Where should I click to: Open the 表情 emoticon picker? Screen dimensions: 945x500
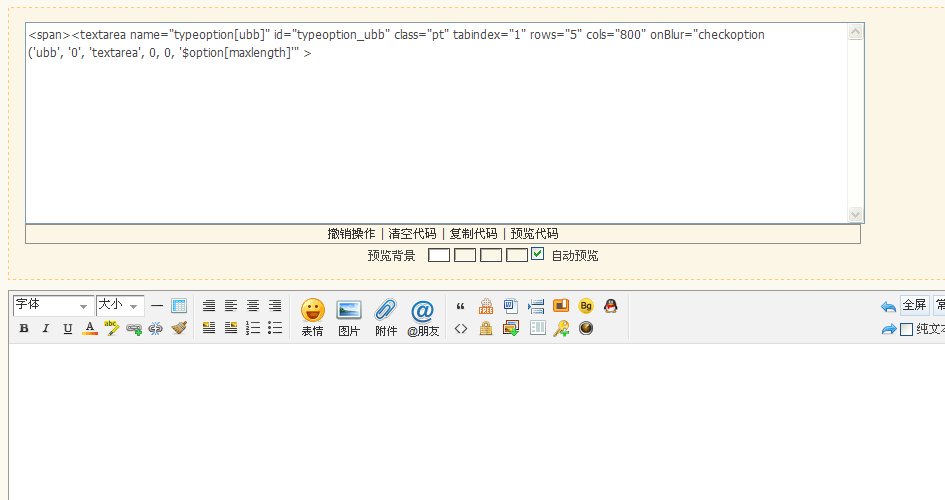coord(313,317)
